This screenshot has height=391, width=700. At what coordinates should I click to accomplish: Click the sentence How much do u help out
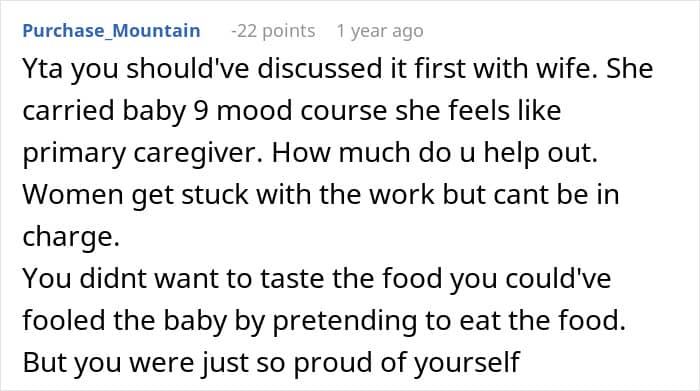pyautogui.click(x=434, y=152)
